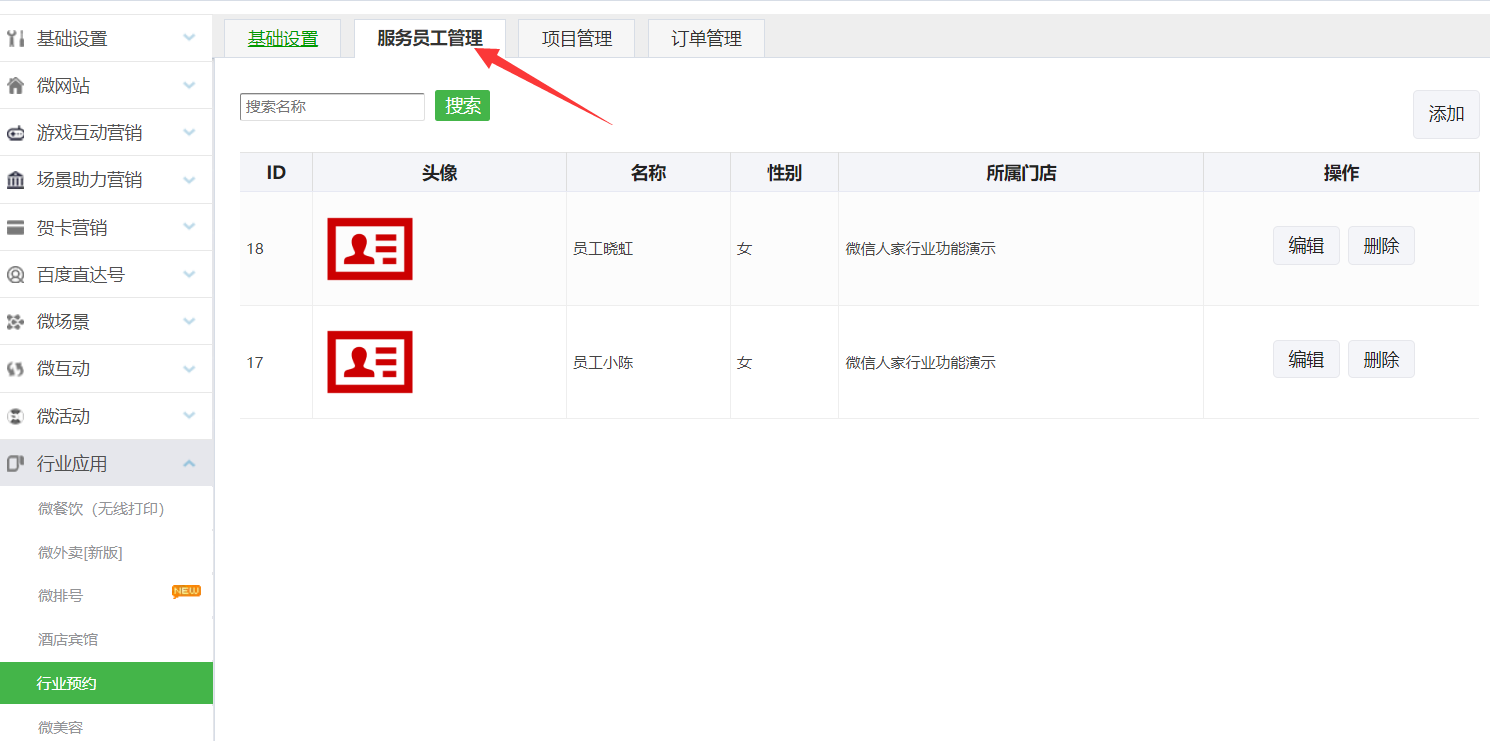The image size is (1490, 741).
Task: Click the house icon for 微网站
Action: (15, 86)
